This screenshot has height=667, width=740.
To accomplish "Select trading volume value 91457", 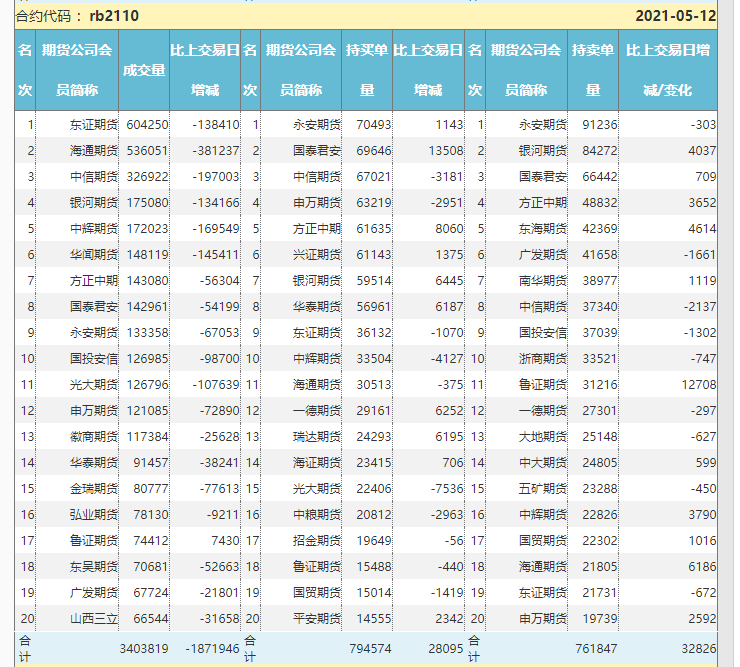I will pyautogui.click(x=151, y=462).
